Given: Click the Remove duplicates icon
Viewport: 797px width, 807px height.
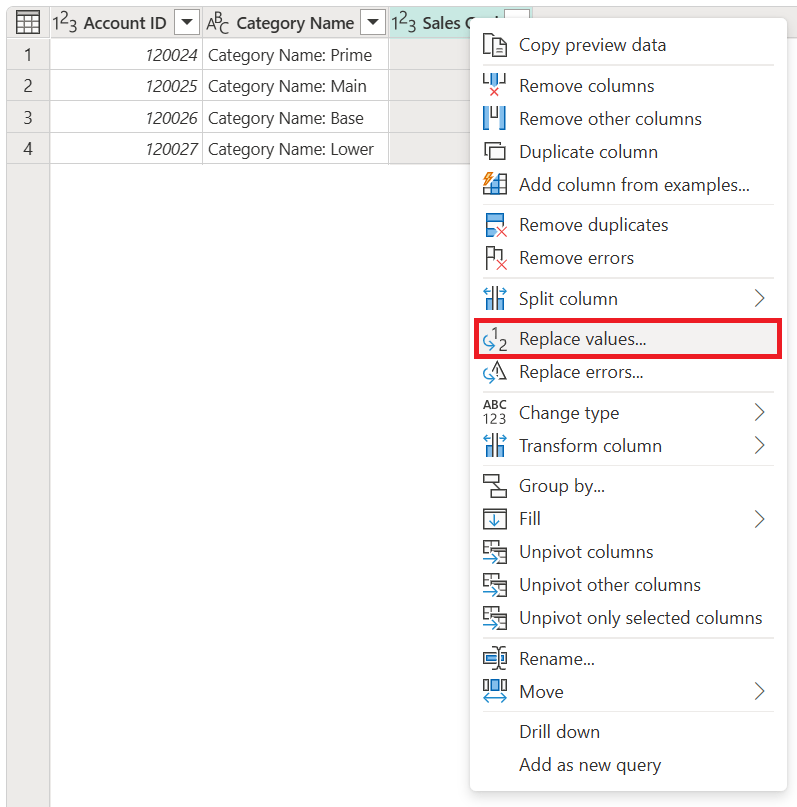Looking at the screenshot, I should (x=495, y=224).
